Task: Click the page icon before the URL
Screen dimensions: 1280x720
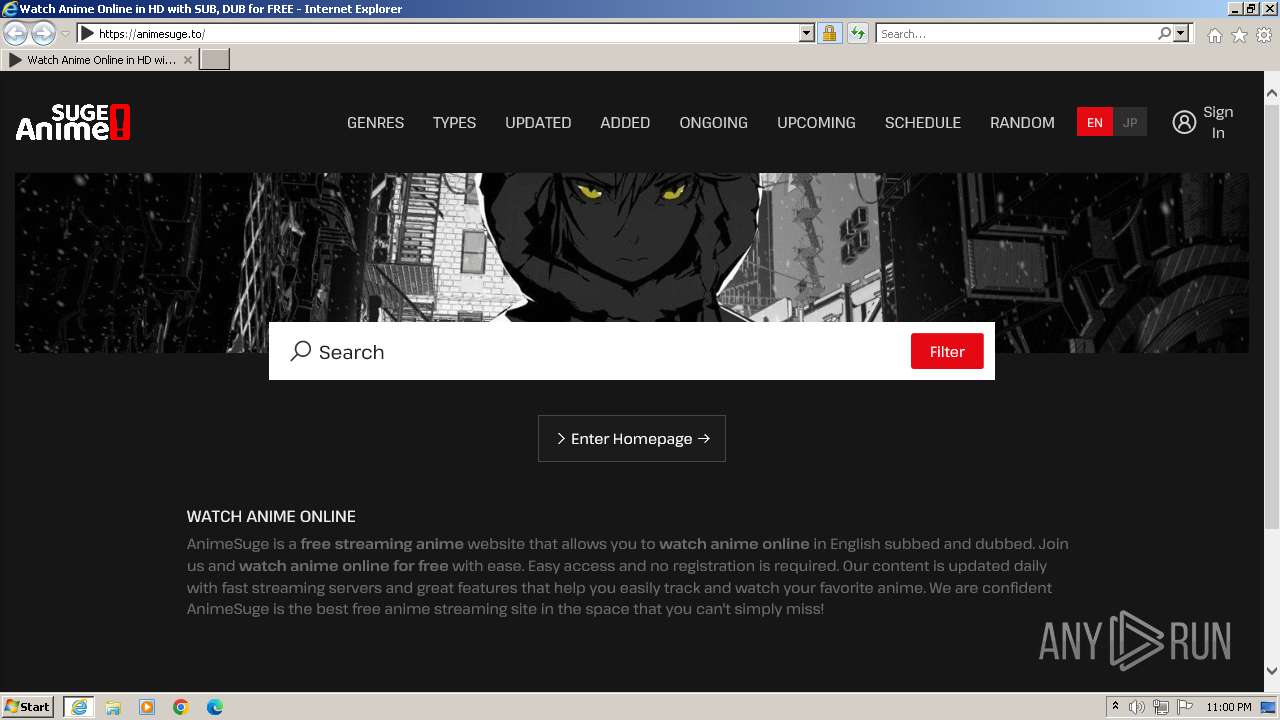Action: click(x=87, y=33)
